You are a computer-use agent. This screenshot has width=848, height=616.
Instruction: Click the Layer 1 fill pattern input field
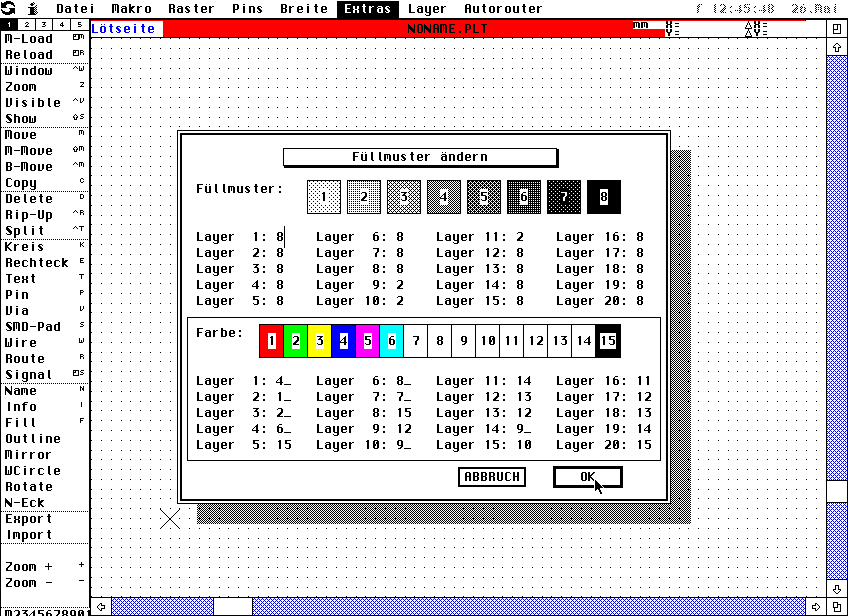281,237
